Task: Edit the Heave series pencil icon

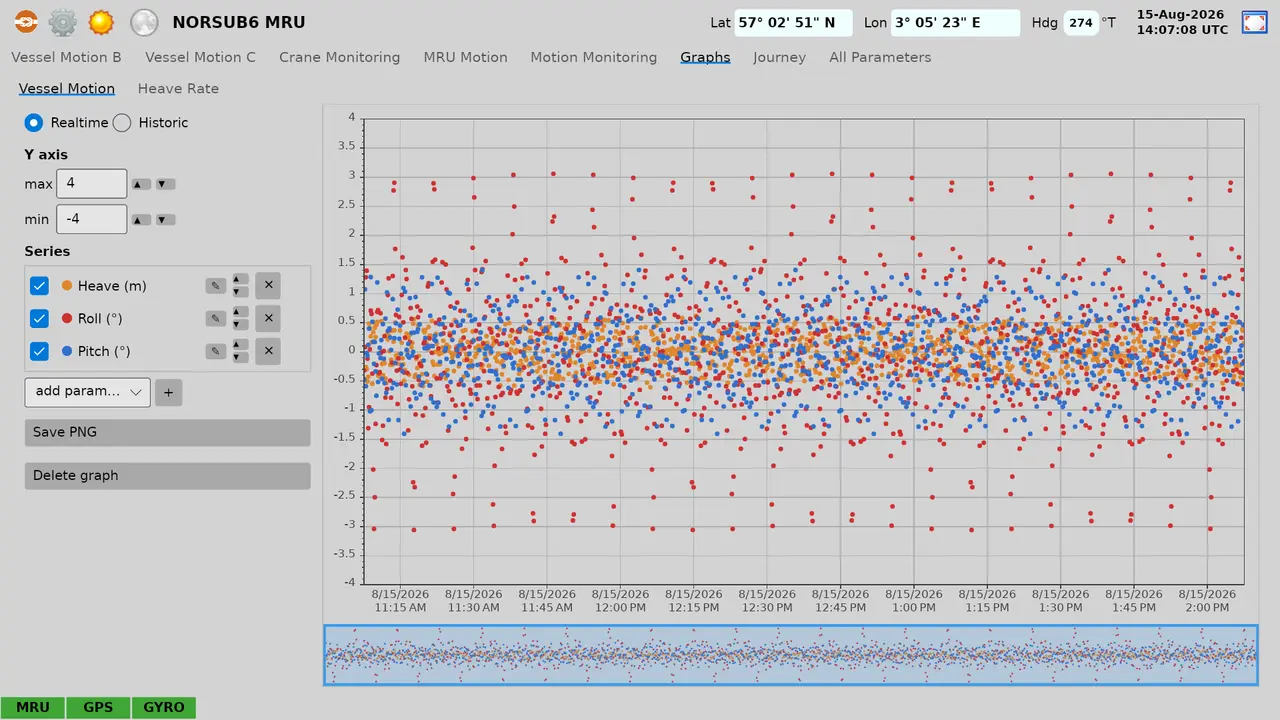Action: (215, 286)
